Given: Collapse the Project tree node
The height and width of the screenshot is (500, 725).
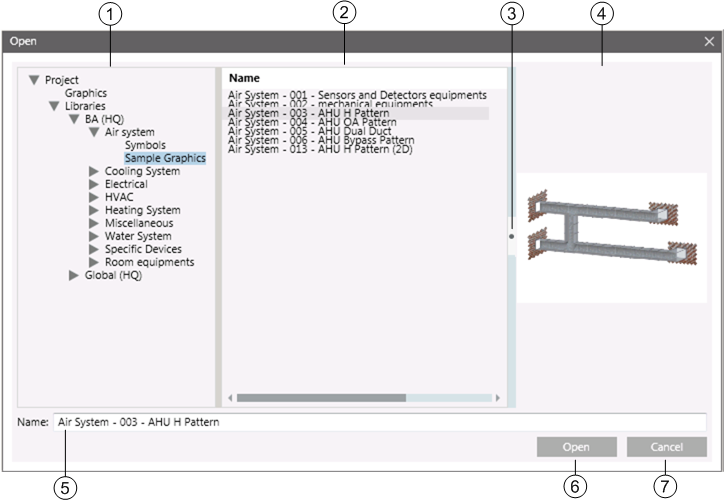Looking at the screenshot, I should tap(35, 80).
